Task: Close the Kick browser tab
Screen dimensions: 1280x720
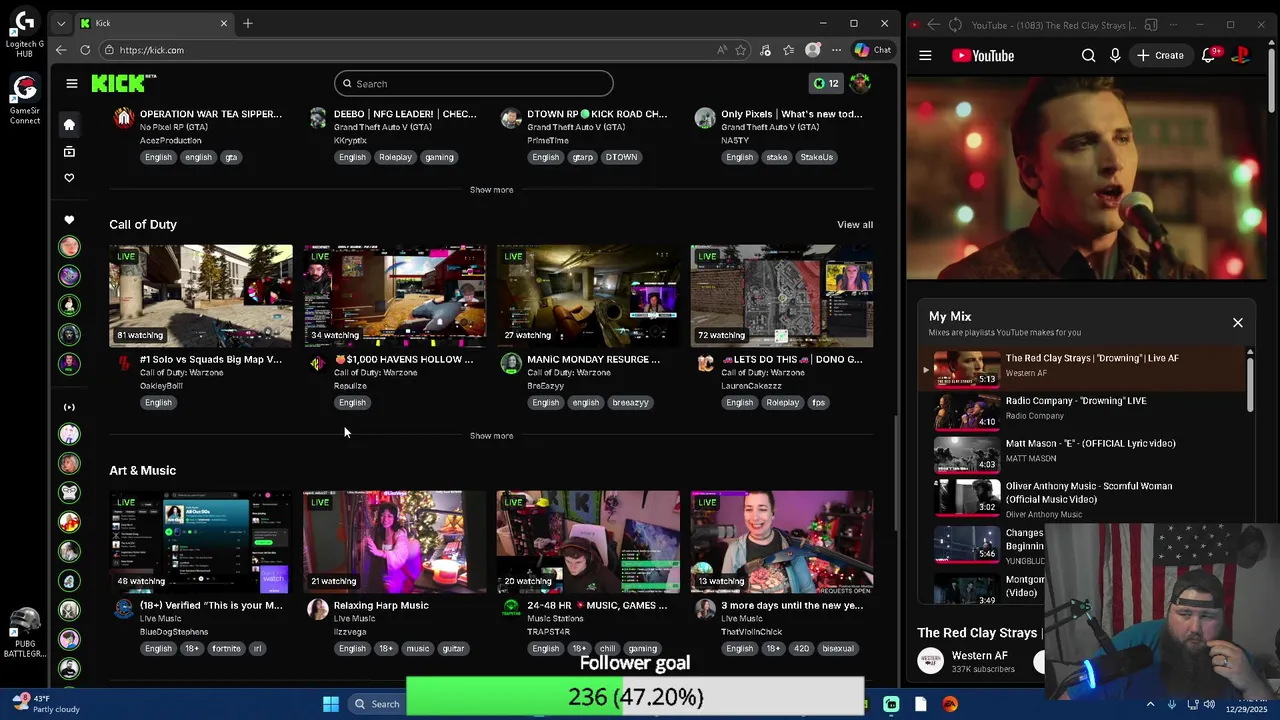Action: tap(224, 23)
